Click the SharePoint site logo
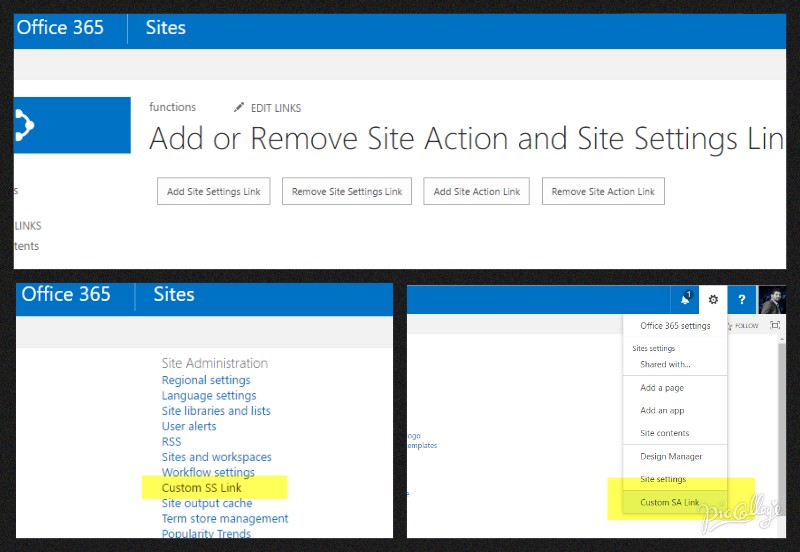Screen dimensions: 800x552 72,125
